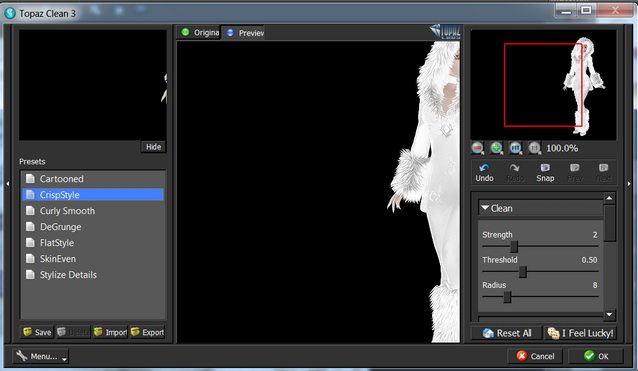
Task: Click scroll down arrow in settings panel
Action: coord(609,314)
